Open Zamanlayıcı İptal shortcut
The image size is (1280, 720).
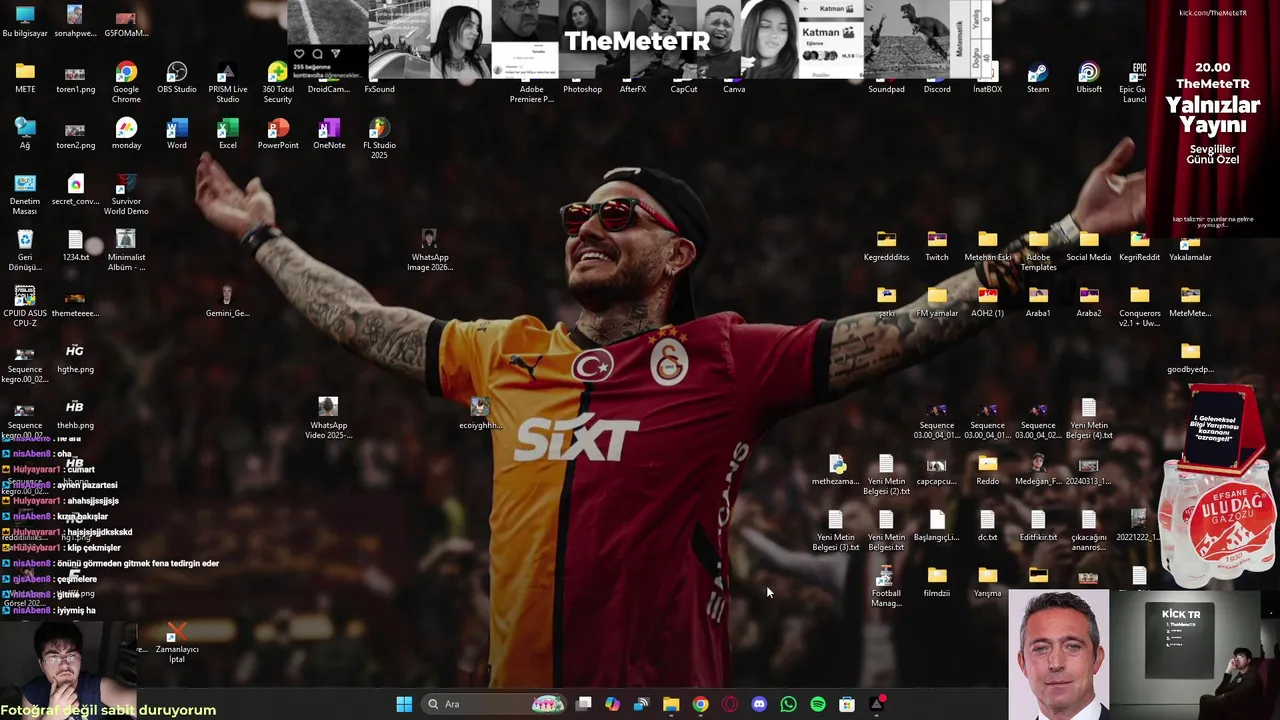point(177,642)
